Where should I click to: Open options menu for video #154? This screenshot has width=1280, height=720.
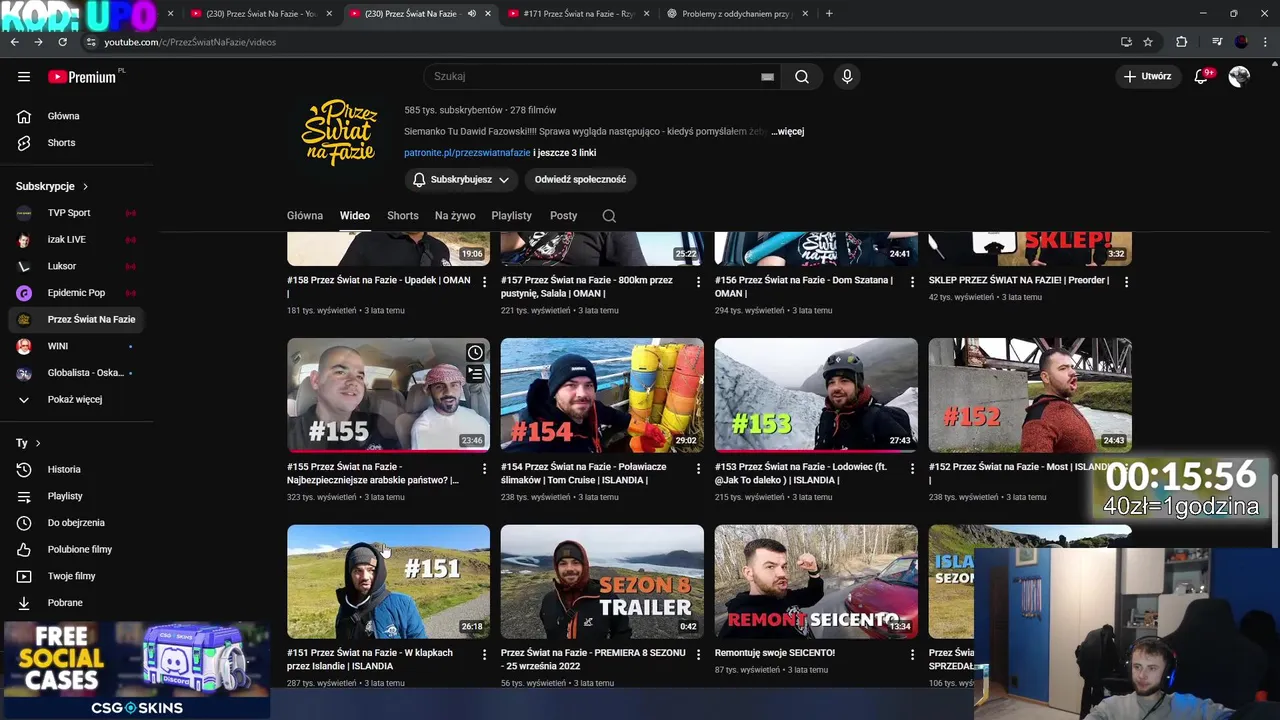point(698,468)
